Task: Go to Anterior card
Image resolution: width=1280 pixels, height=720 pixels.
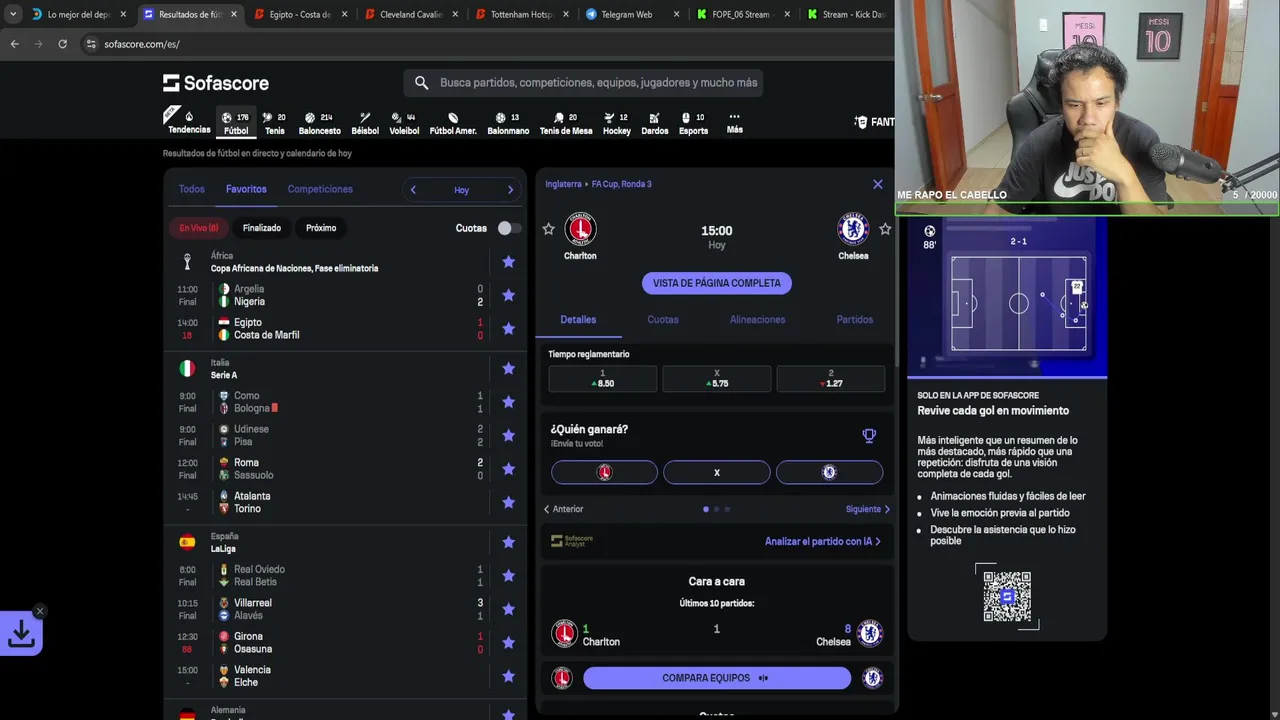Action: pos(563,509)
